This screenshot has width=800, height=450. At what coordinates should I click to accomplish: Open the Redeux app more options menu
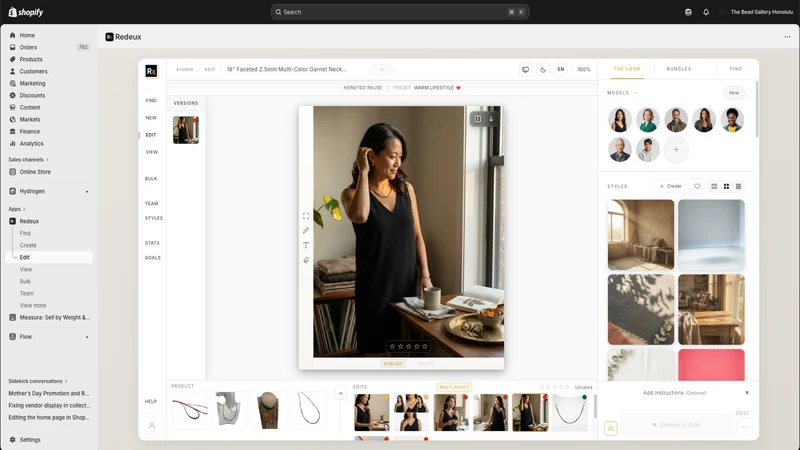coord(787,37)
